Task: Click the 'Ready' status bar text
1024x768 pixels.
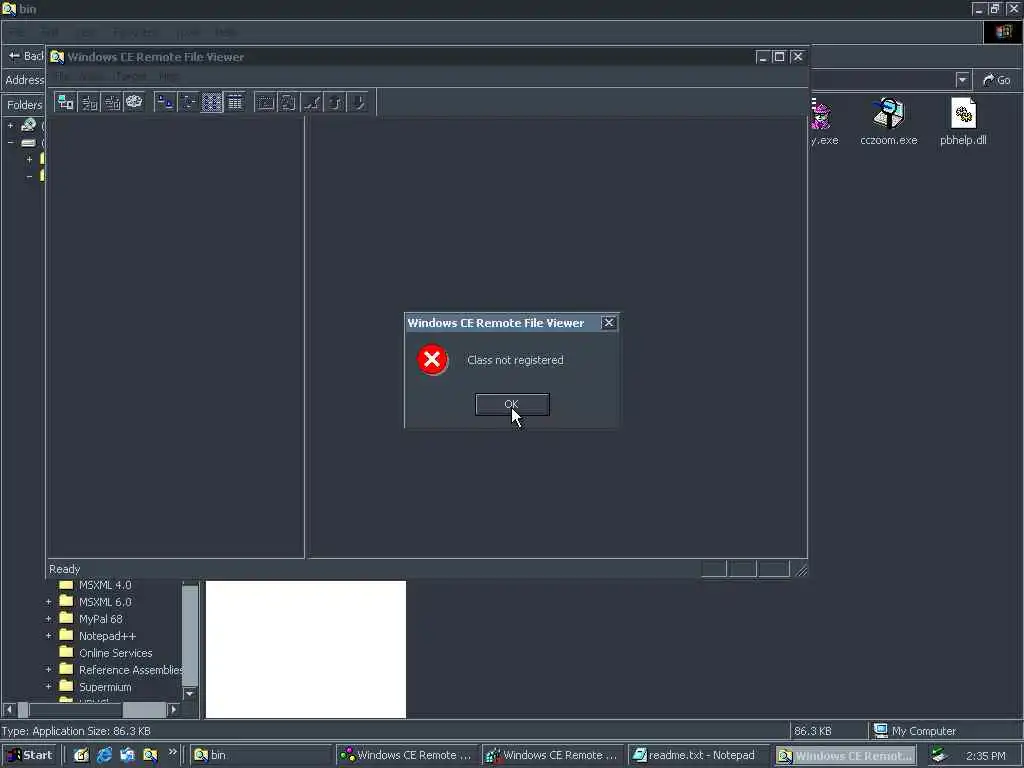Action: [65, 569]
